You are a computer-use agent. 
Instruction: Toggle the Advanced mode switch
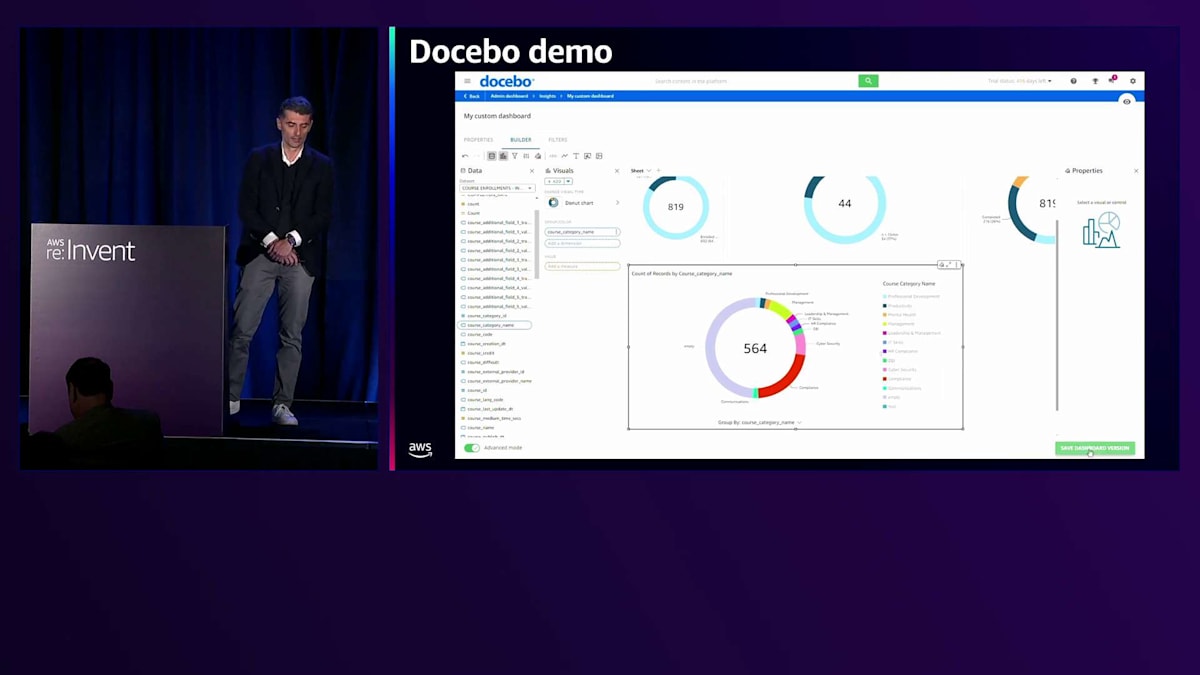click(x=472, y=448)
